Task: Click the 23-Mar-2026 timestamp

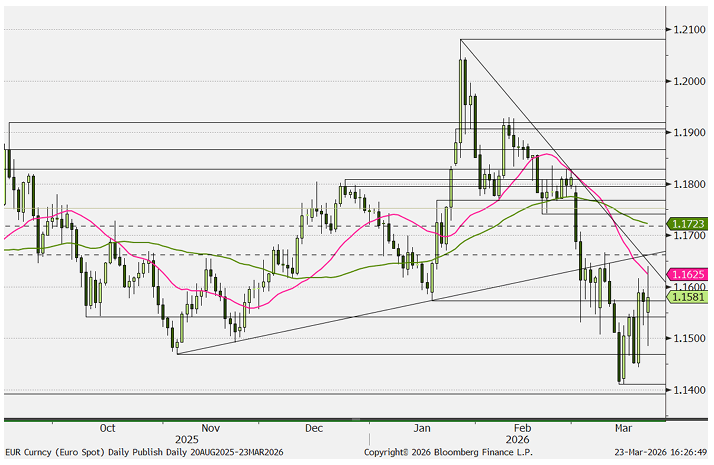Action: click(x=660, y=452)
